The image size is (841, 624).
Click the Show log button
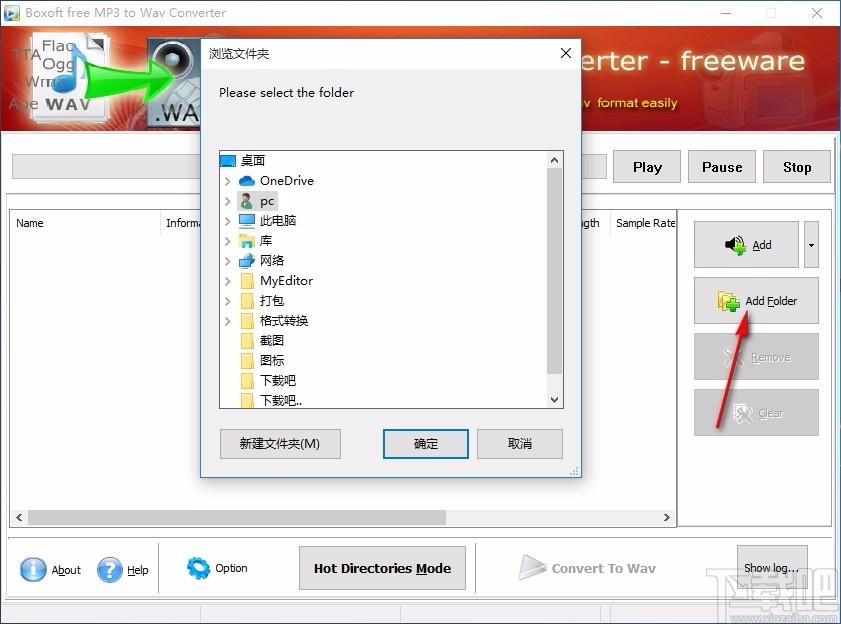point(772,567)
